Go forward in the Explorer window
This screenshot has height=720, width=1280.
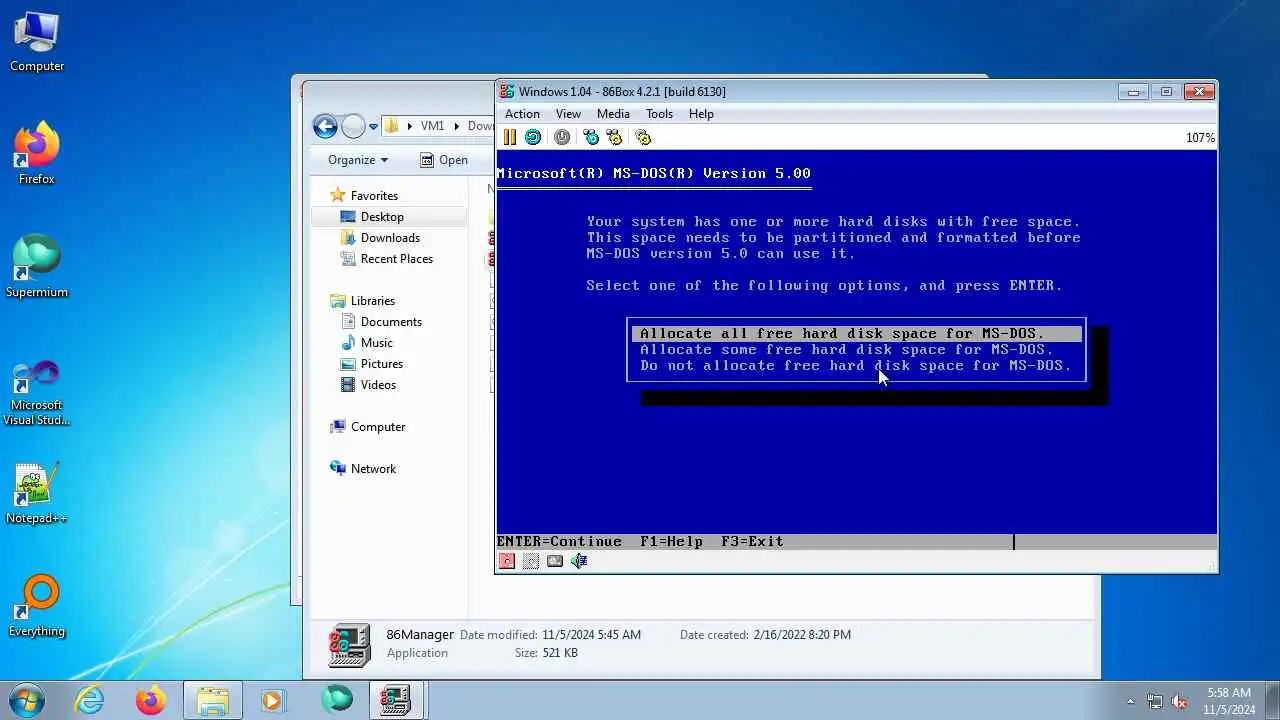[353, 126]
